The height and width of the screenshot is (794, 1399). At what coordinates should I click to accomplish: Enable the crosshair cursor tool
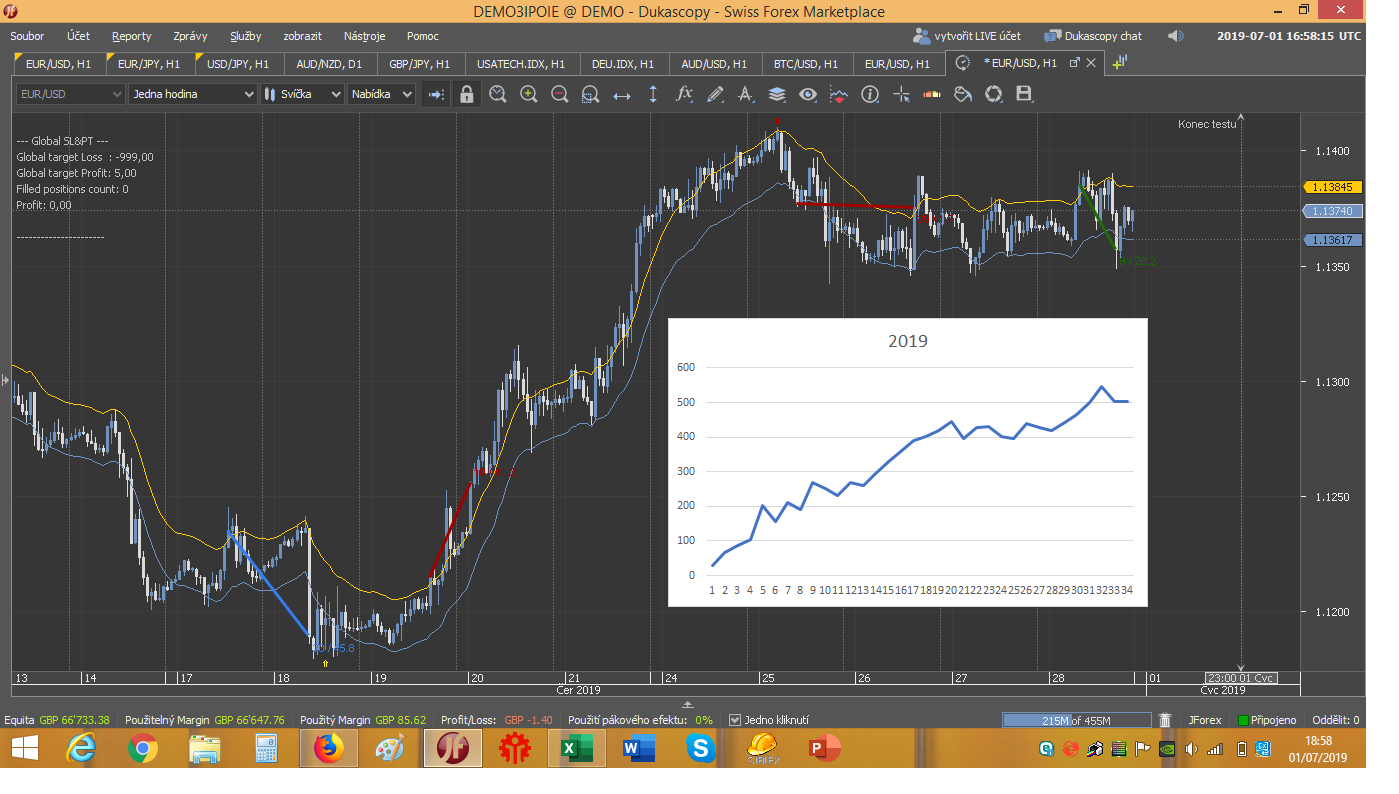click(x=901, y=94)
